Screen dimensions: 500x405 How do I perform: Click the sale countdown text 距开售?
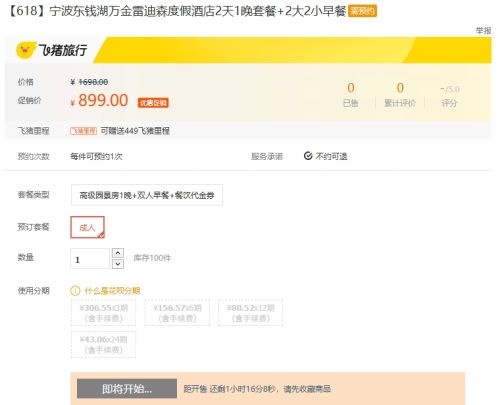pos(257,389)
